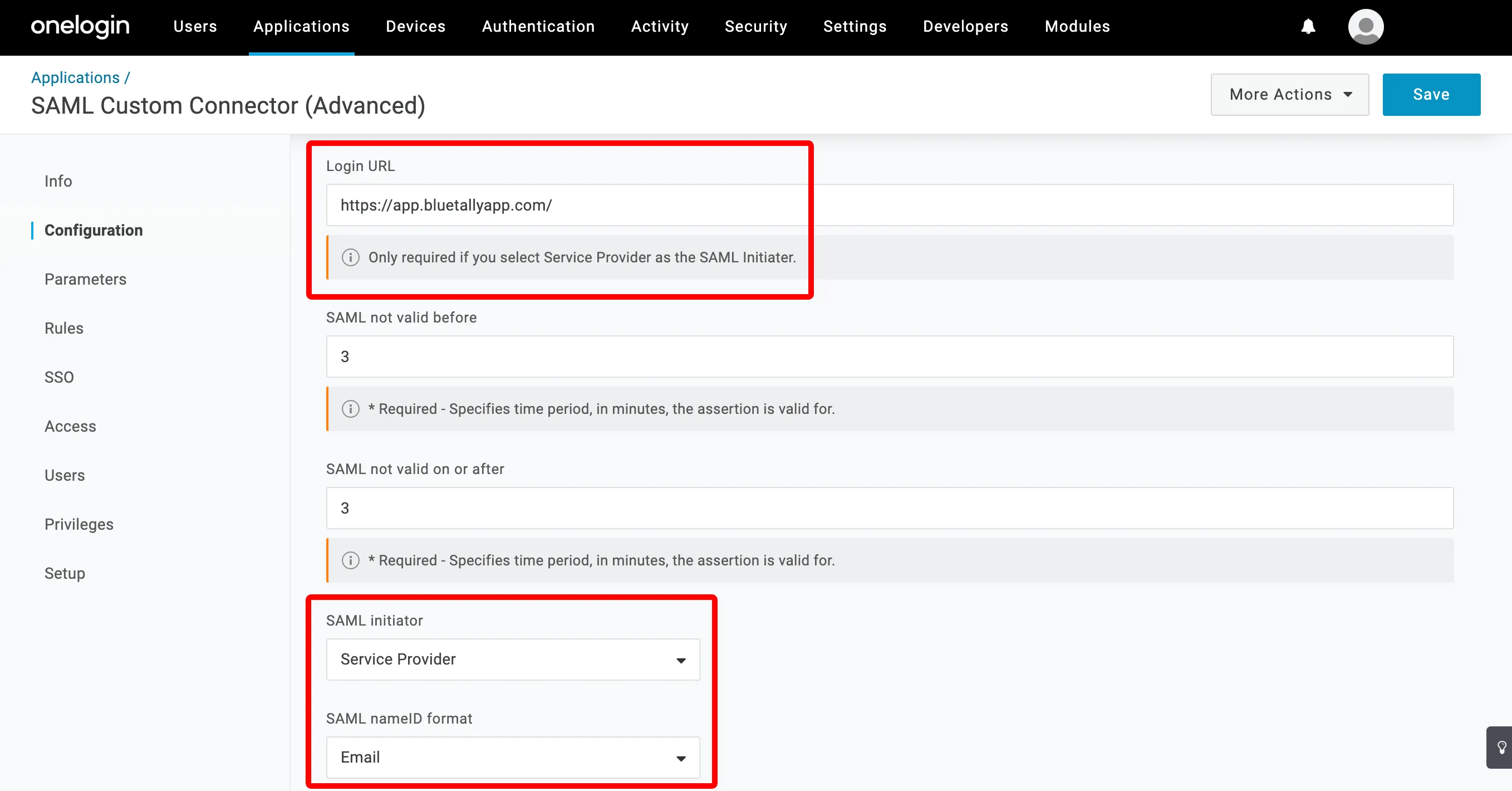This screenshot has height=791, width=1512.
Task: Open the Developers top menu
Action: 965,26
